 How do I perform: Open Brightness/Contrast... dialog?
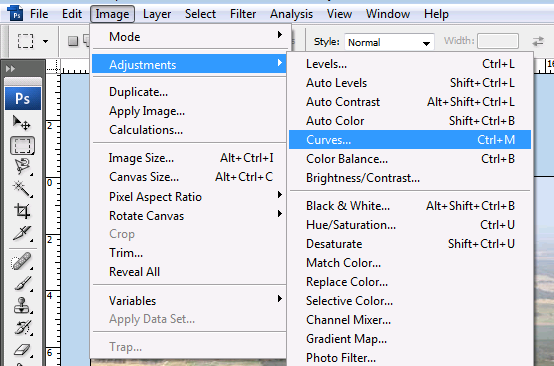coord(410,178)
